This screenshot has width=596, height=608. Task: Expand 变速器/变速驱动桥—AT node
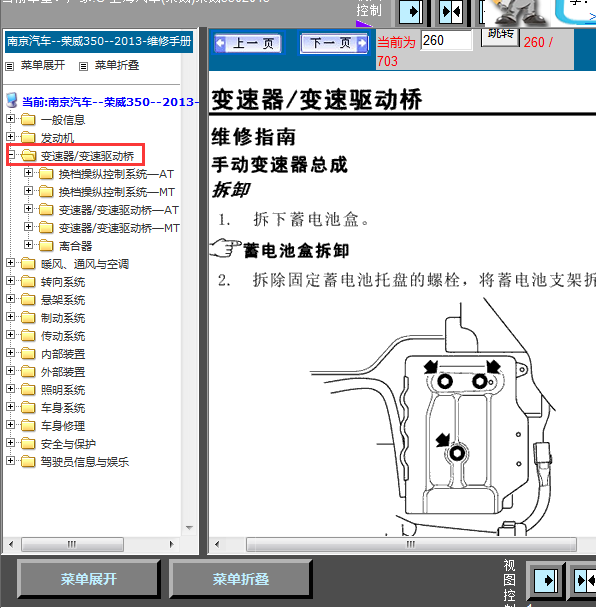pos(28,209)
